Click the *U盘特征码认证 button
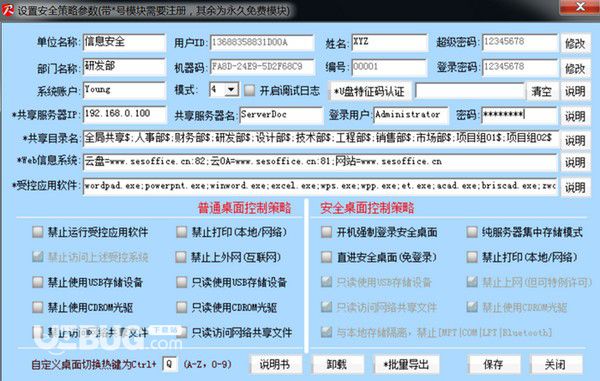Viewport: 600px width, 381px height. click(x=370, y=91)
